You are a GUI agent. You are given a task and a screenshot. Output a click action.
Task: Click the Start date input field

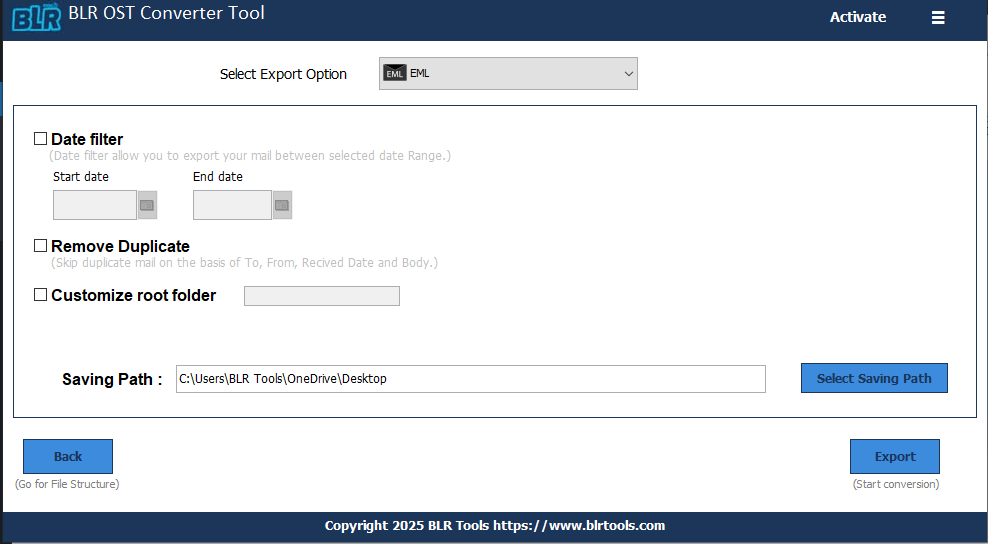[x=95, y=205]
